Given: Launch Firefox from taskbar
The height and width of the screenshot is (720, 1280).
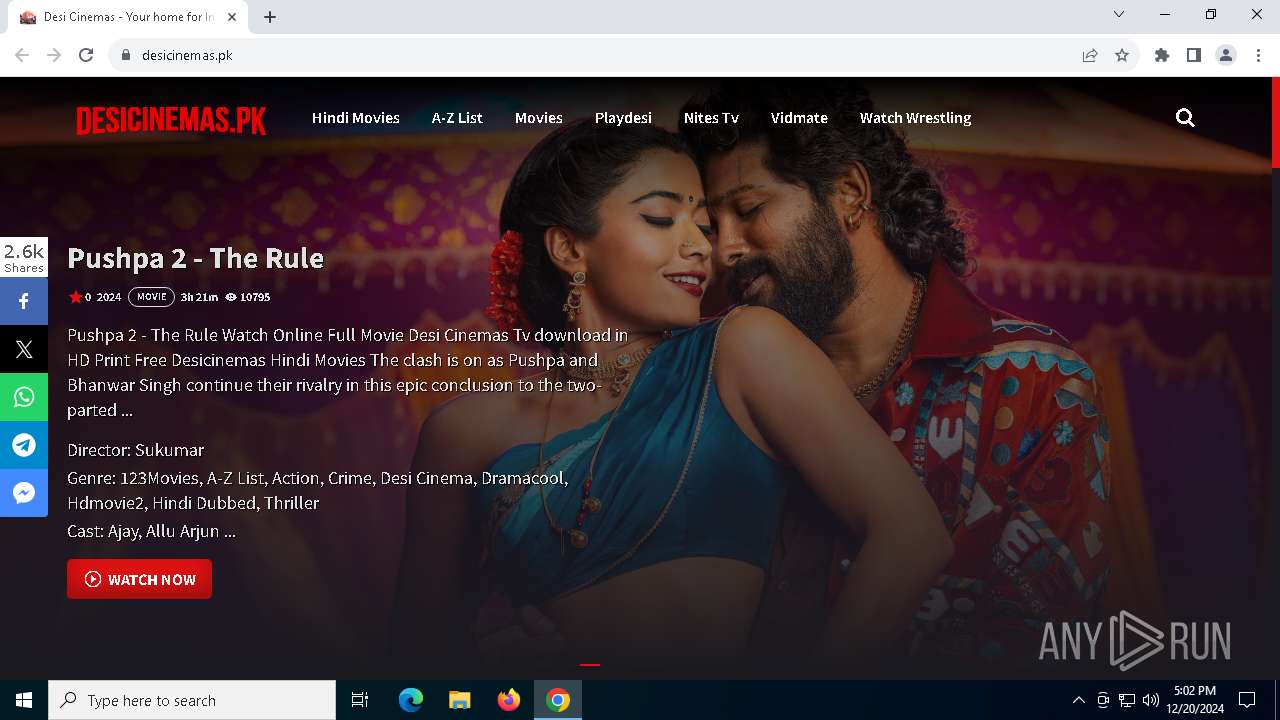Looking at the screenshot, I should (509, 700).
